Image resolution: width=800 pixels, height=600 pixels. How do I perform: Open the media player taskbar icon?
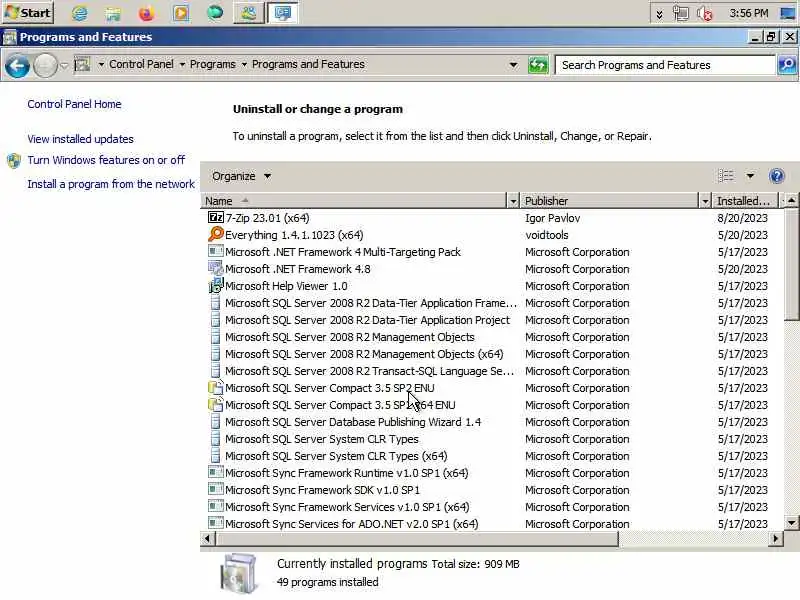click(x=180, y=13)
